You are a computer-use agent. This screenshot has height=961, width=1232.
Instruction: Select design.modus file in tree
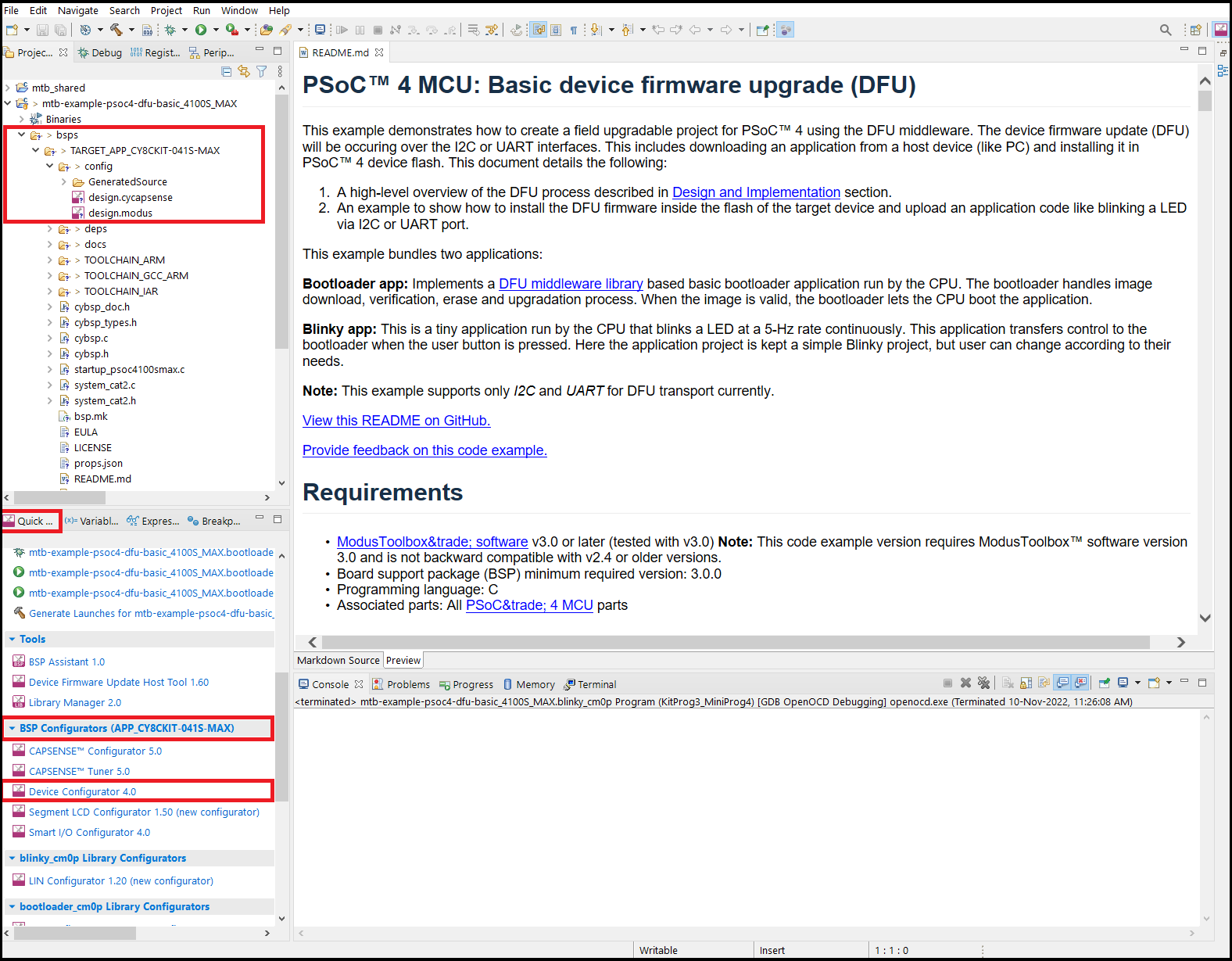(x=120, y=213)
